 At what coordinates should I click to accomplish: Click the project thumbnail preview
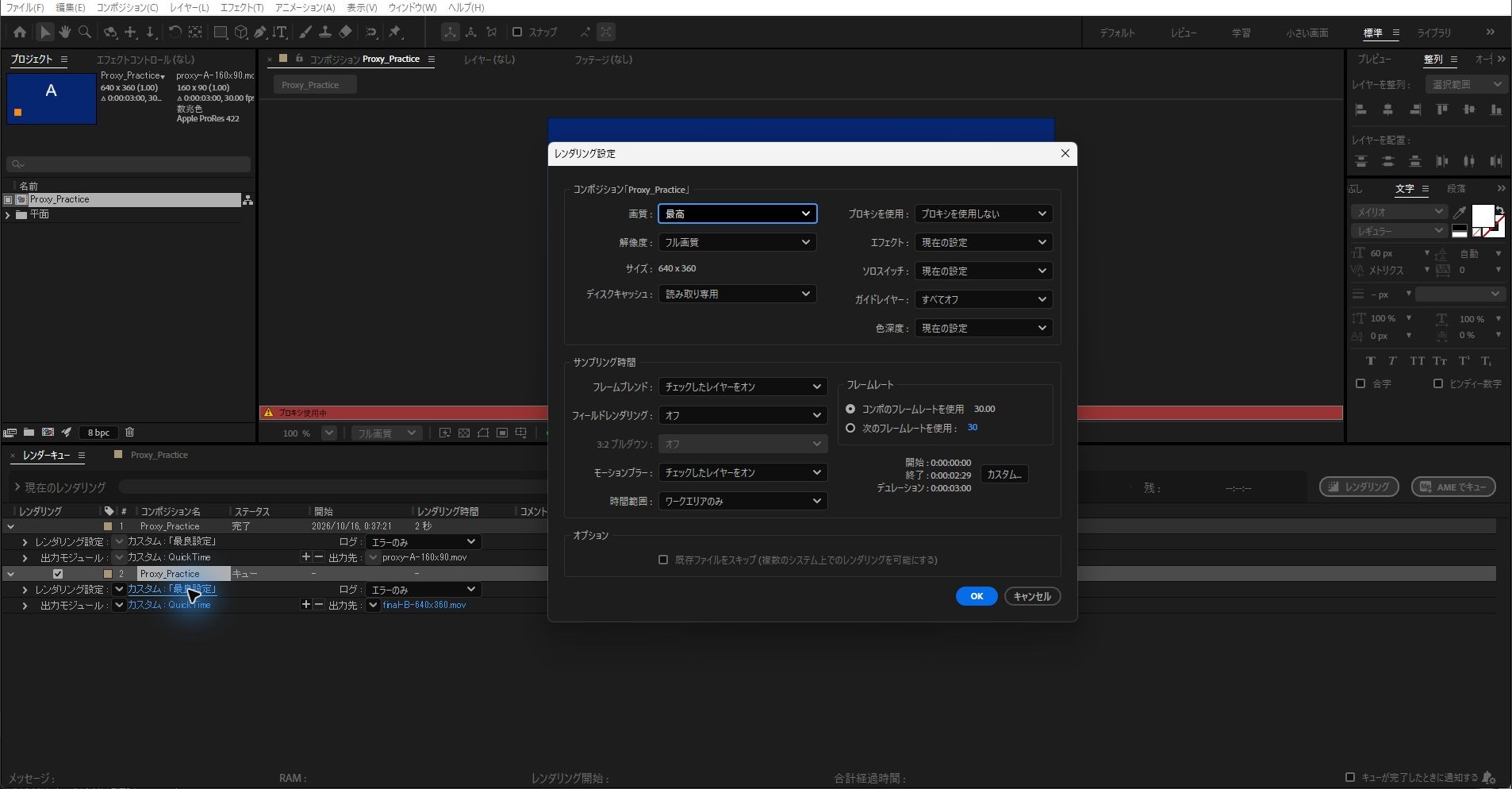[52, 98]
